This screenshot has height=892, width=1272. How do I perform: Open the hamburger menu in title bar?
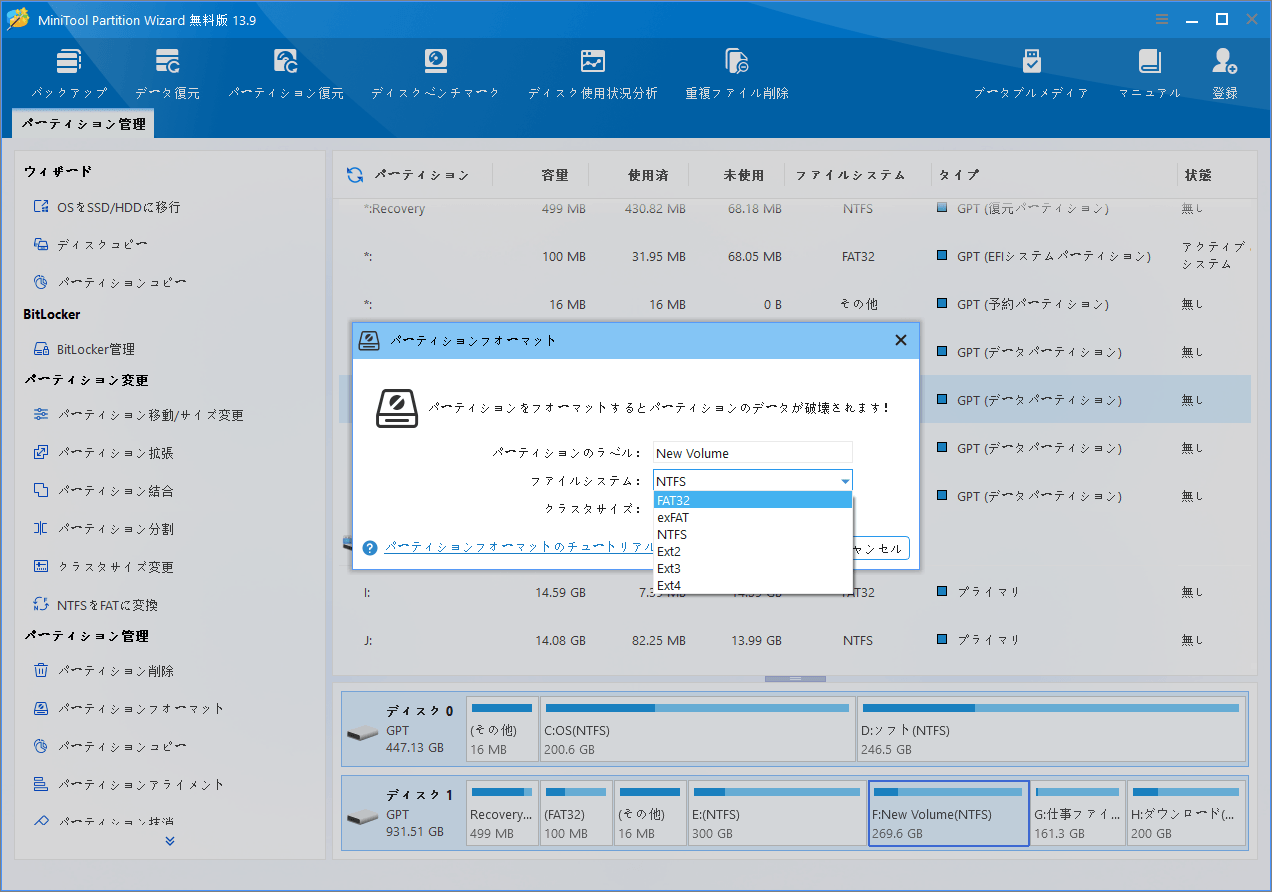point(1162,19)
